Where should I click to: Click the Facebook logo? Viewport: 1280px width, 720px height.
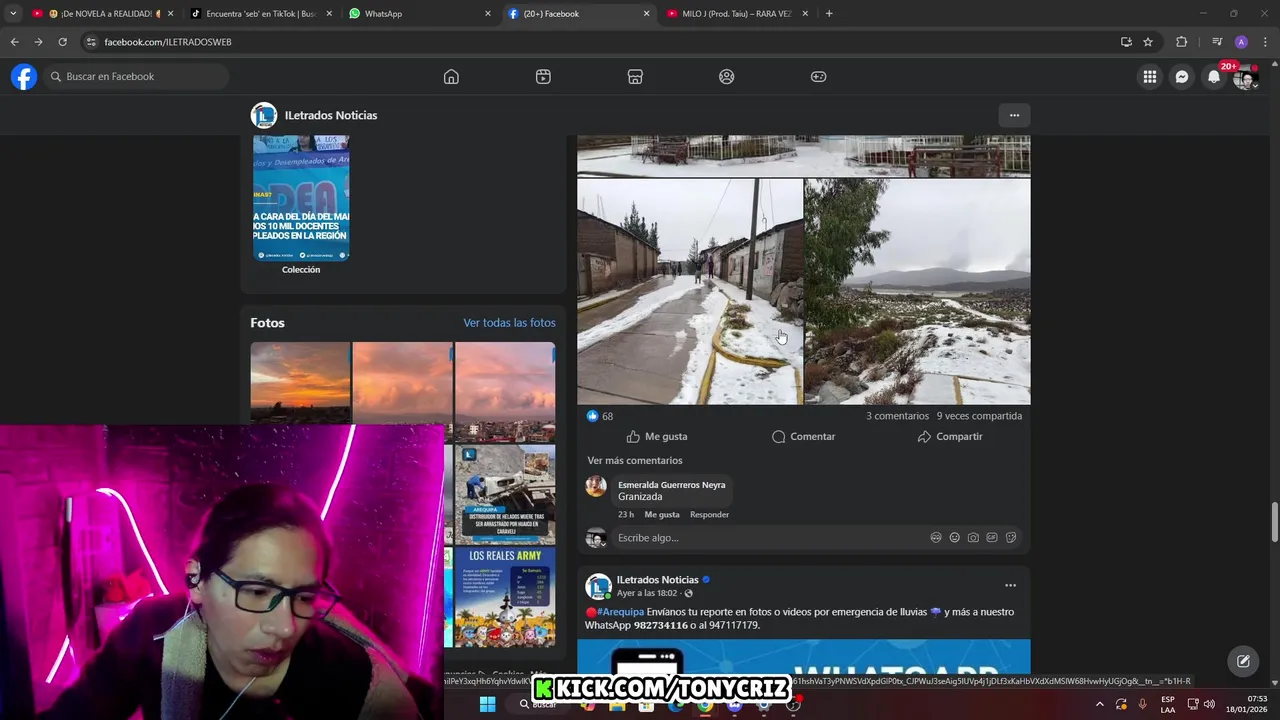[24, 77]
